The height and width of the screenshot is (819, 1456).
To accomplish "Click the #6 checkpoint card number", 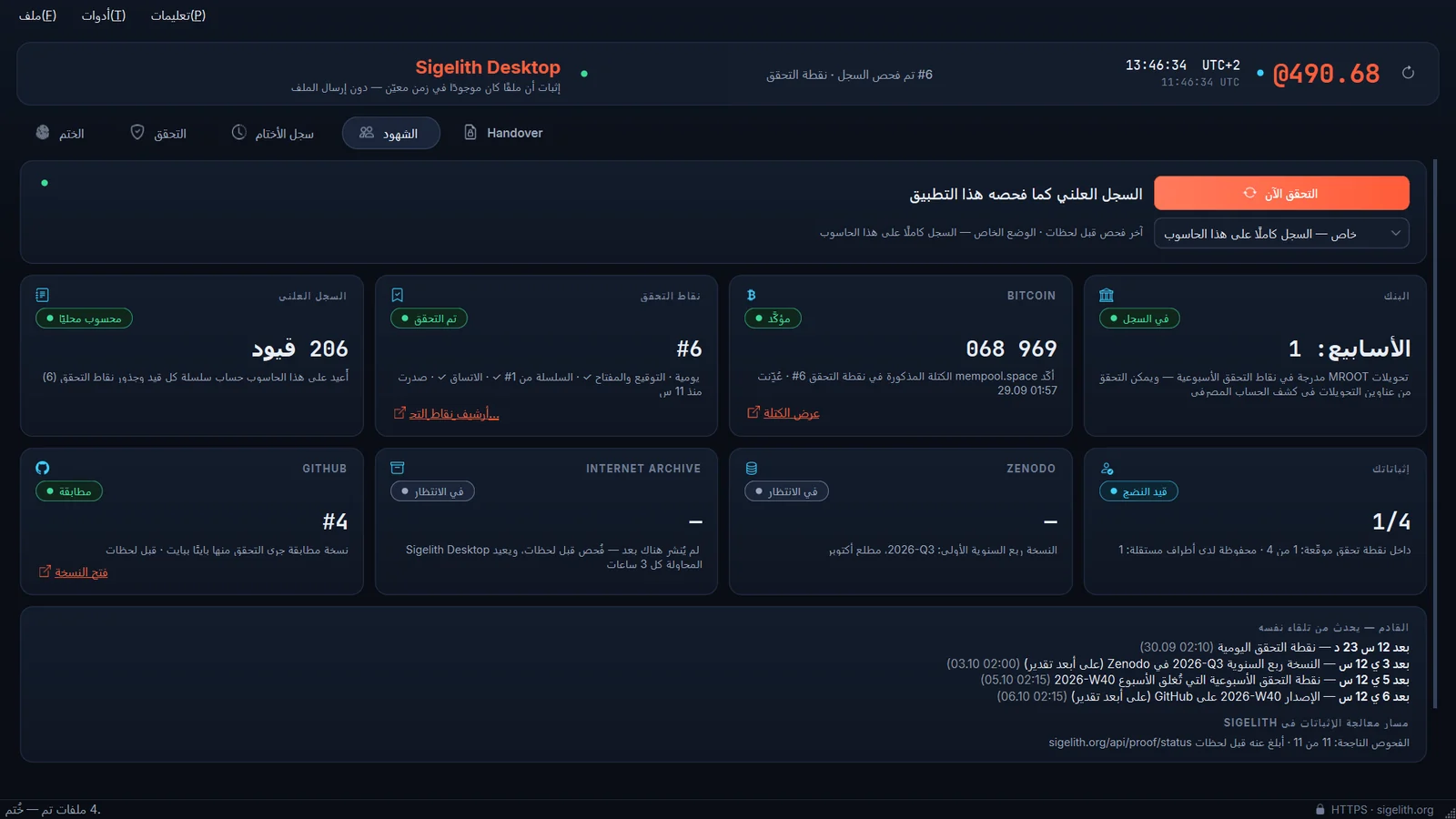I will (x=689, y=349).
